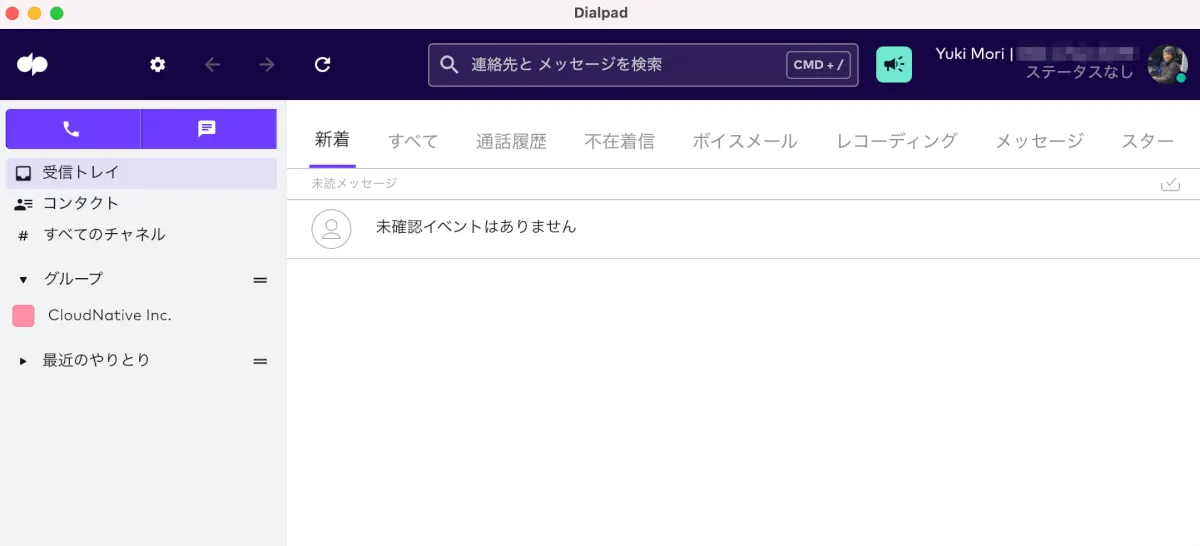Open the CloudNative Inc. group
Screen dimensions: 1200x546
pyautogui.click(x=141, y=315)
